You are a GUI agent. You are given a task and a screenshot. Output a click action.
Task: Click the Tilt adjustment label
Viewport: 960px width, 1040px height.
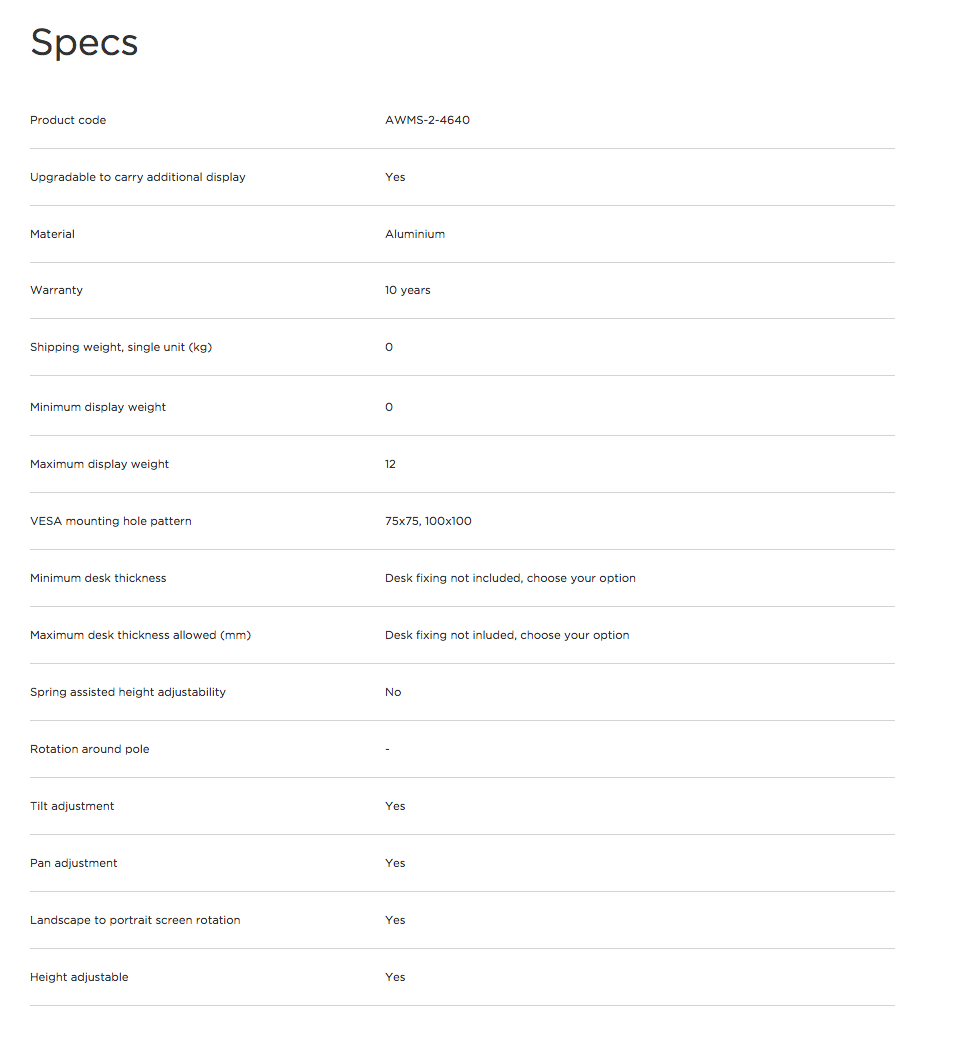pyautogui.click(x=72, y=806)
